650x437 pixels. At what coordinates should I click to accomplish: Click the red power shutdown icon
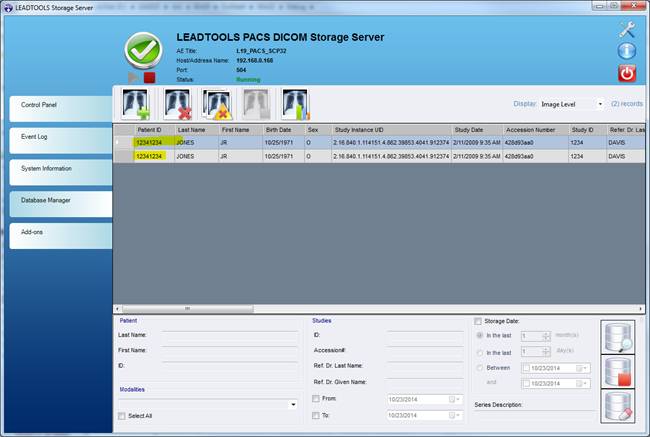point(627,73)
